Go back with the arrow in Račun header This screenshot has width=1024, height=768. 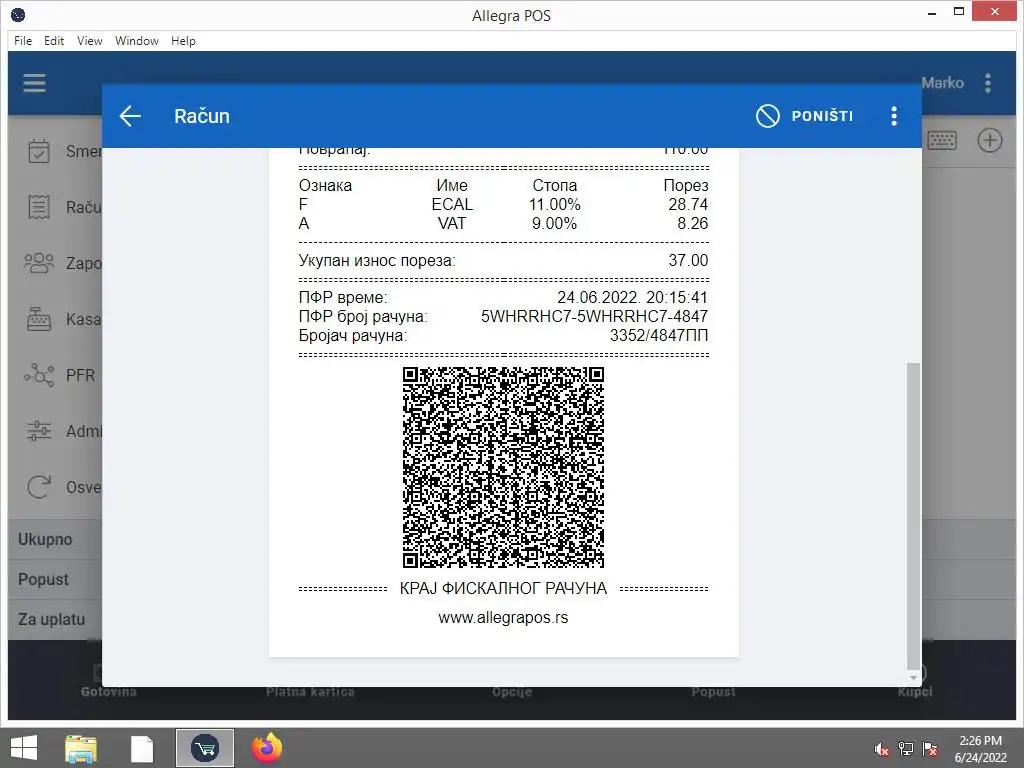[130, 116]
